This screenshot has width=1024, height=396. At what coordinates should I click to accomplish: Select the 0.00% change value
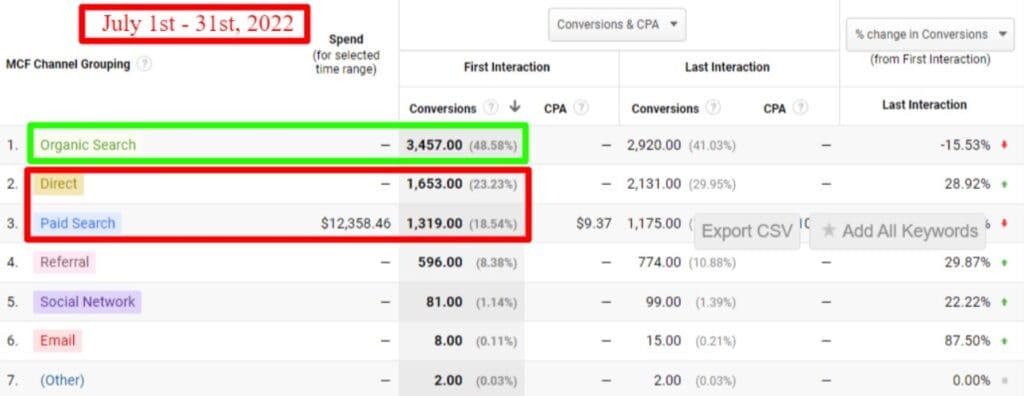(971, 380)
